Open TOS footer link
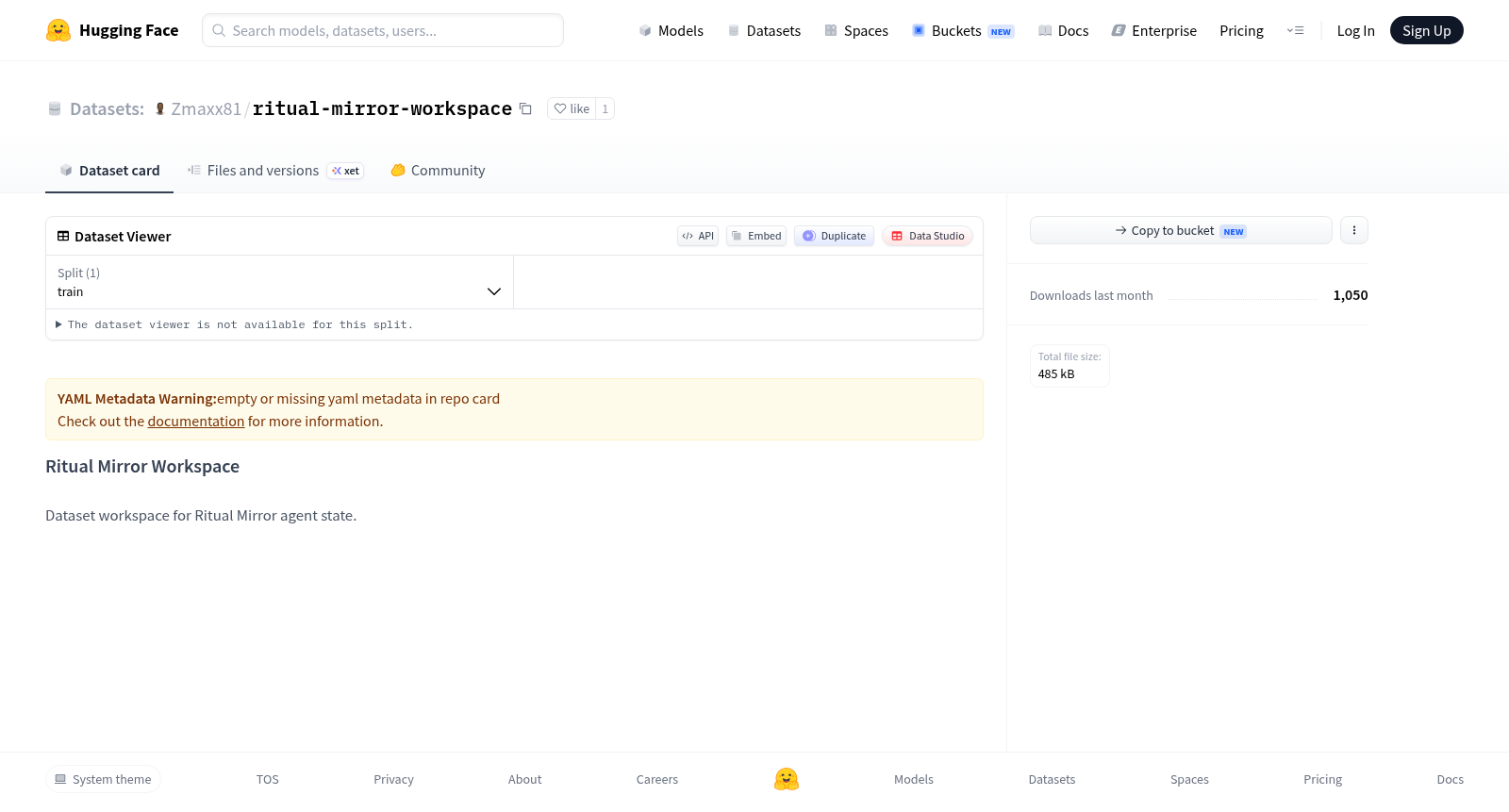1509x812 pixels. pos(268,779)
